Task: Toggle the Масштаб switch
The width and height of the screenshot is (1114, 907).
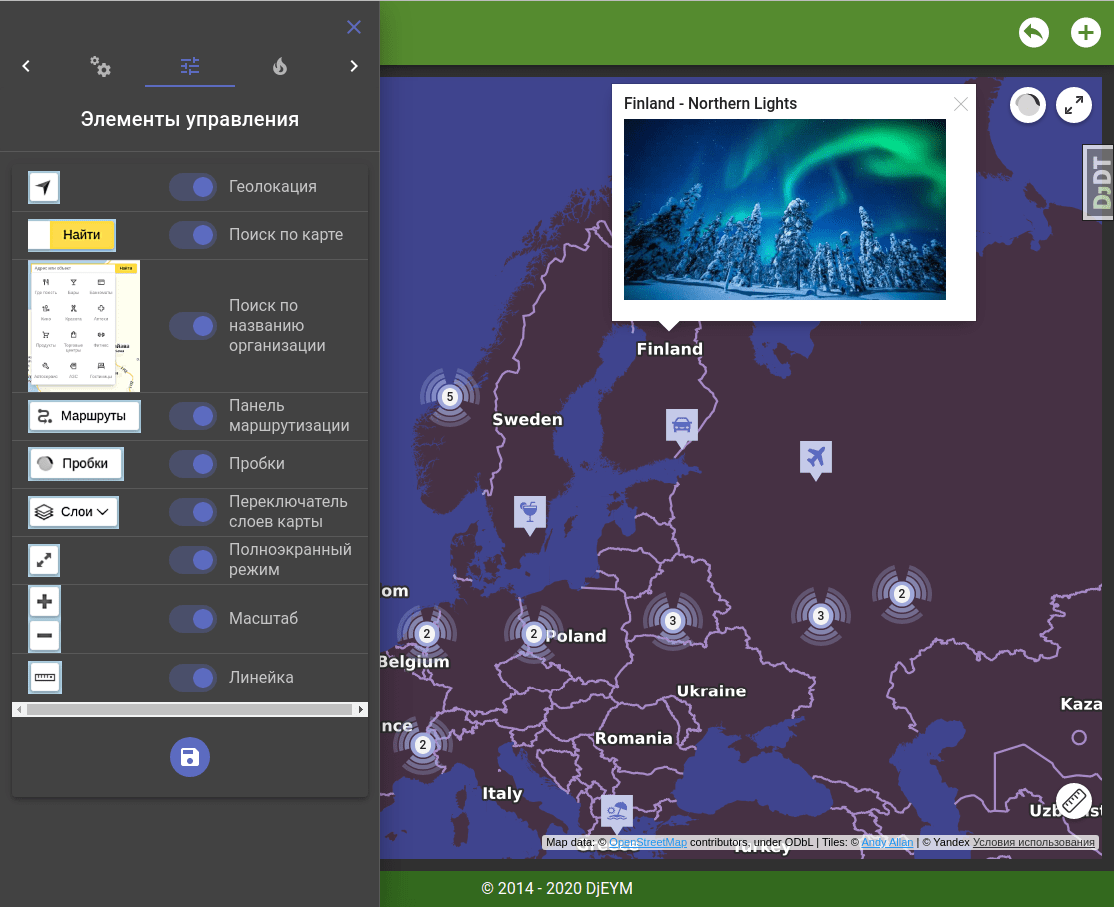Action: pos(193,619)
